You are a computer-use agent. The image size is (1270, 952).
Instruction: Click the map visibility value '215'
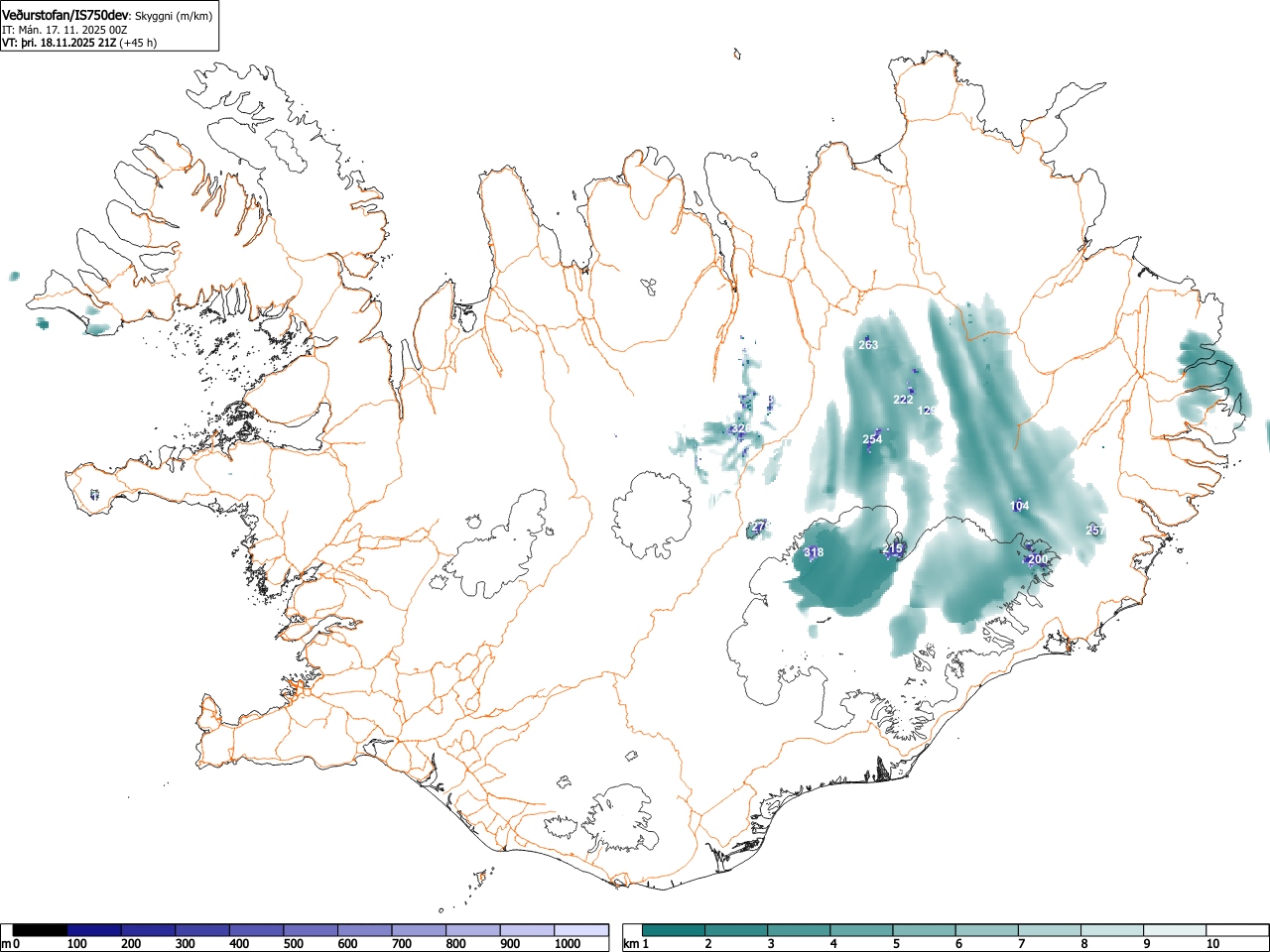coord(893,548)
